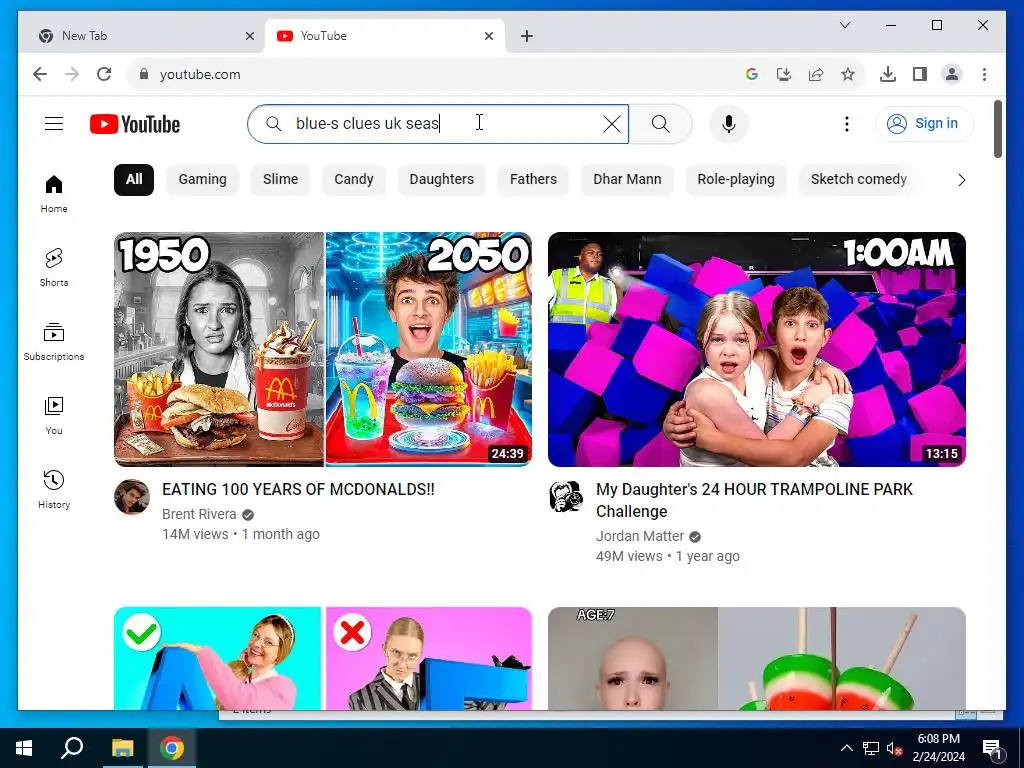
Task: Click the install app icon in address bar
Action: pos(784,74)
